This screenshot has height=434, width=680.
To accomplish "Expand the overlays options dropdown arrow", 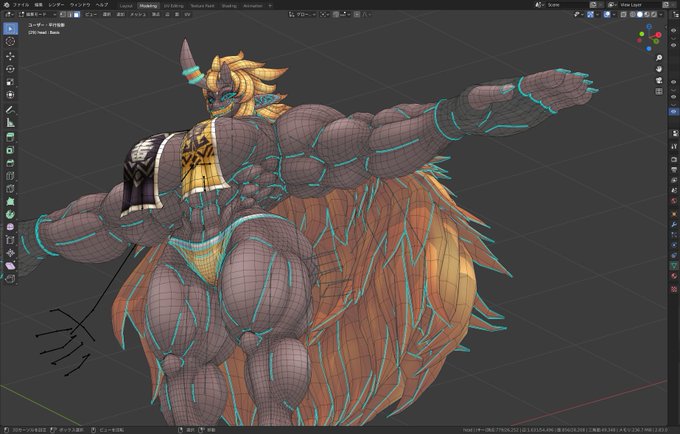I will pos(615,14).
